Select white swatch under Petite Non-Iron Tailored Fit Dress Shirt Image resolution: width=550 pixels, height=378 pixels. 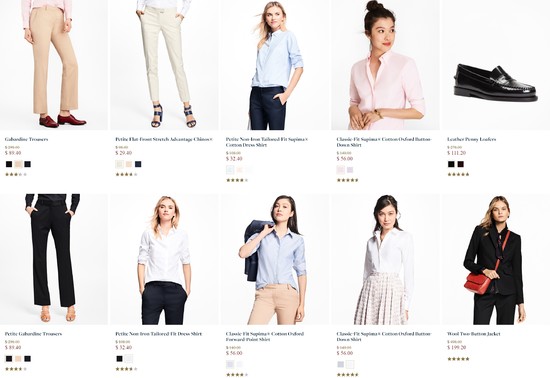[x=129, y=359]
